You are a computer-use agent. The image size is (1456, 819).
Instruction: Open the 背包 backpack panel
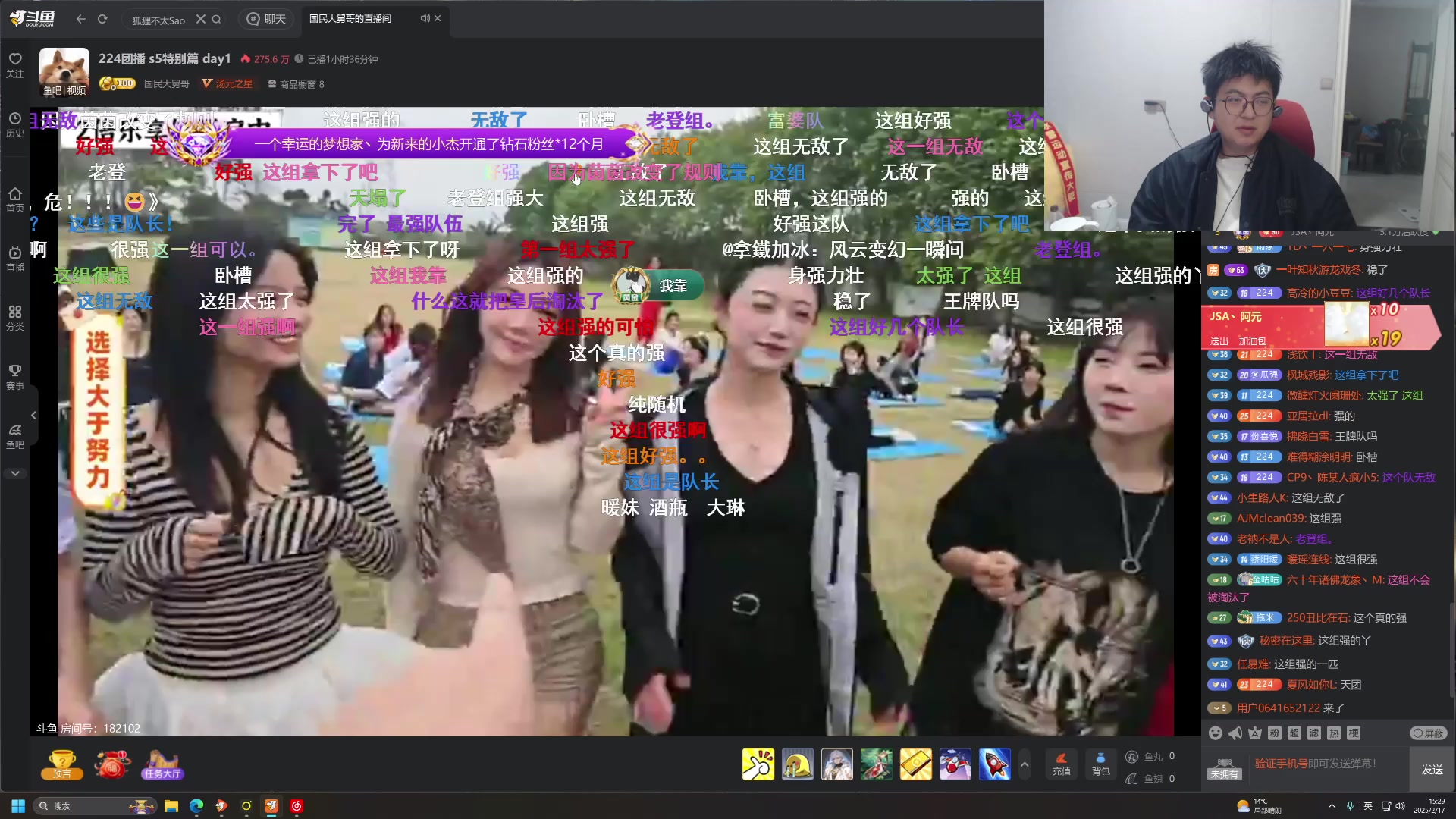click(1100, 764)
